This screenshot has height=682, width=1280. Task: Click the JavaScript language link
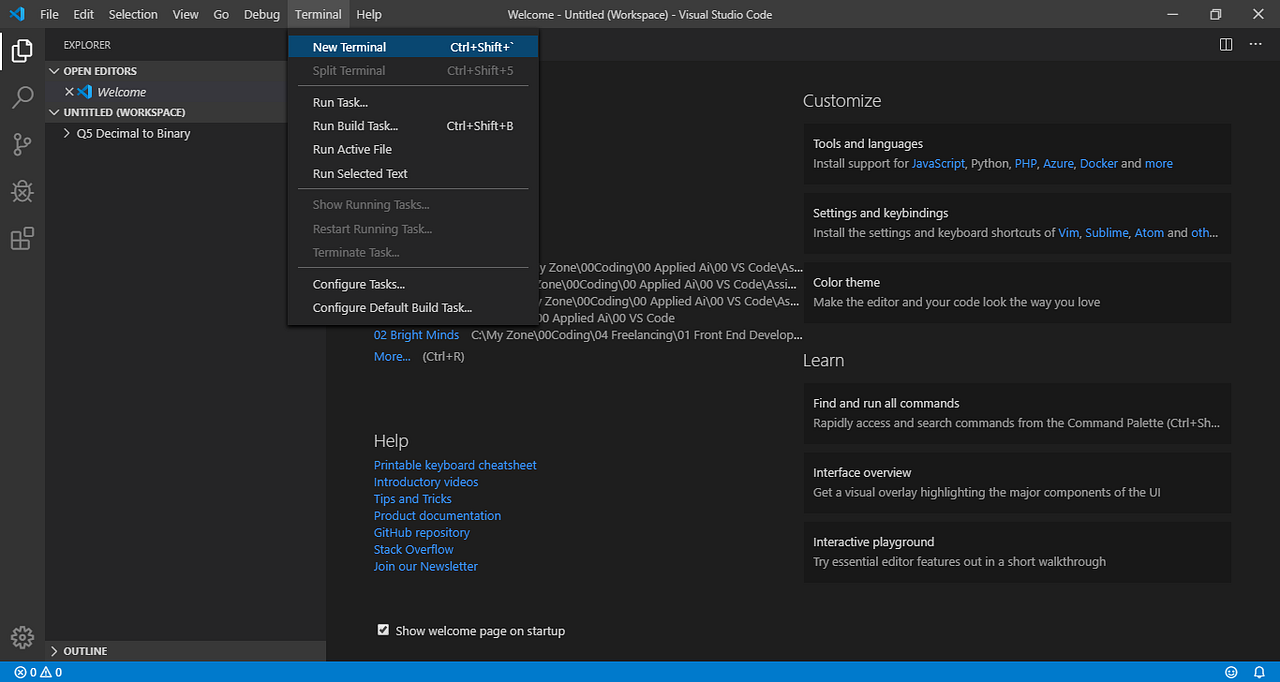938,163
